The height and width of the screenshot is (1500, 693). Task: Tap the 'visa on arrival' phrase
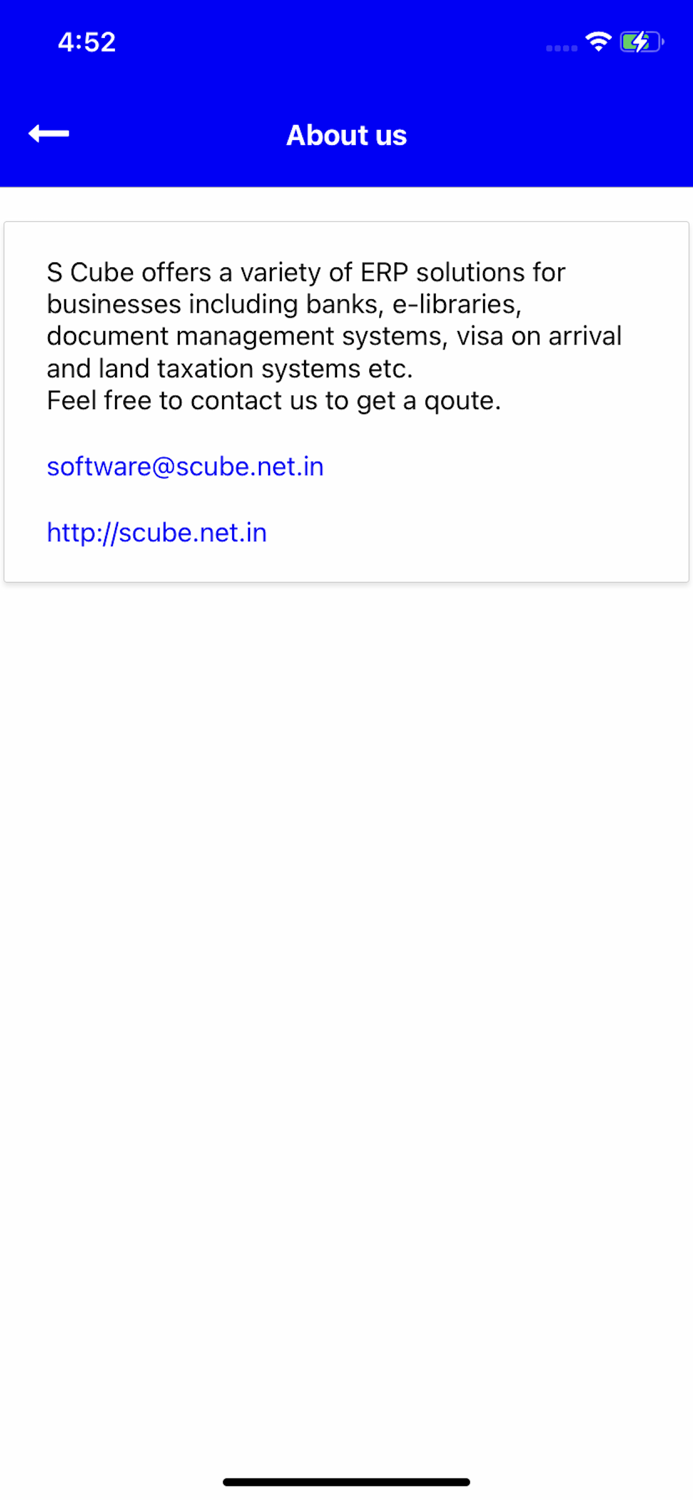coord(539,337)
